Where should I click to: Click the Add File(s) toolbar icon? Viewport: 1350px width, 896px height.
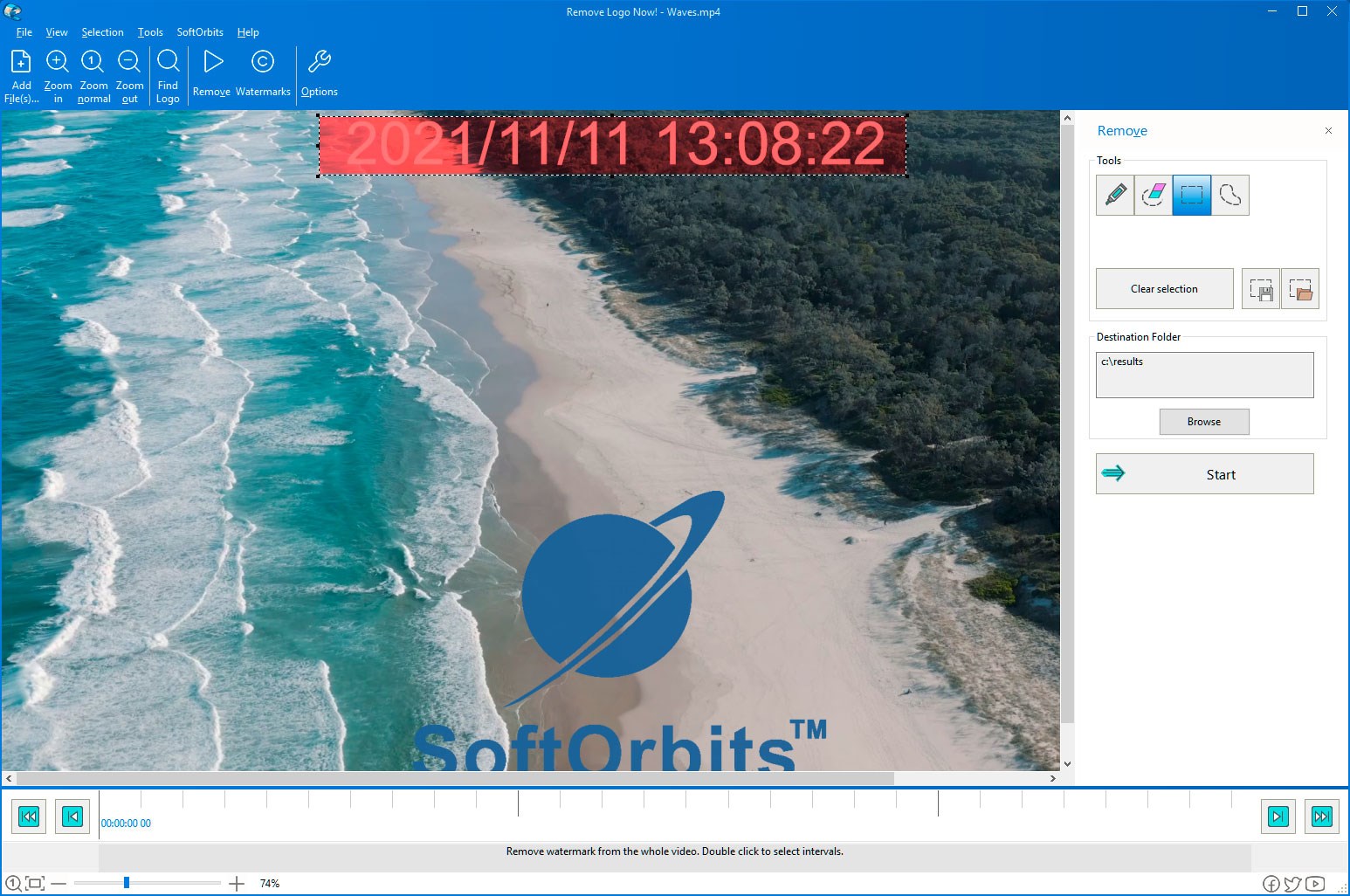(21, 62)
